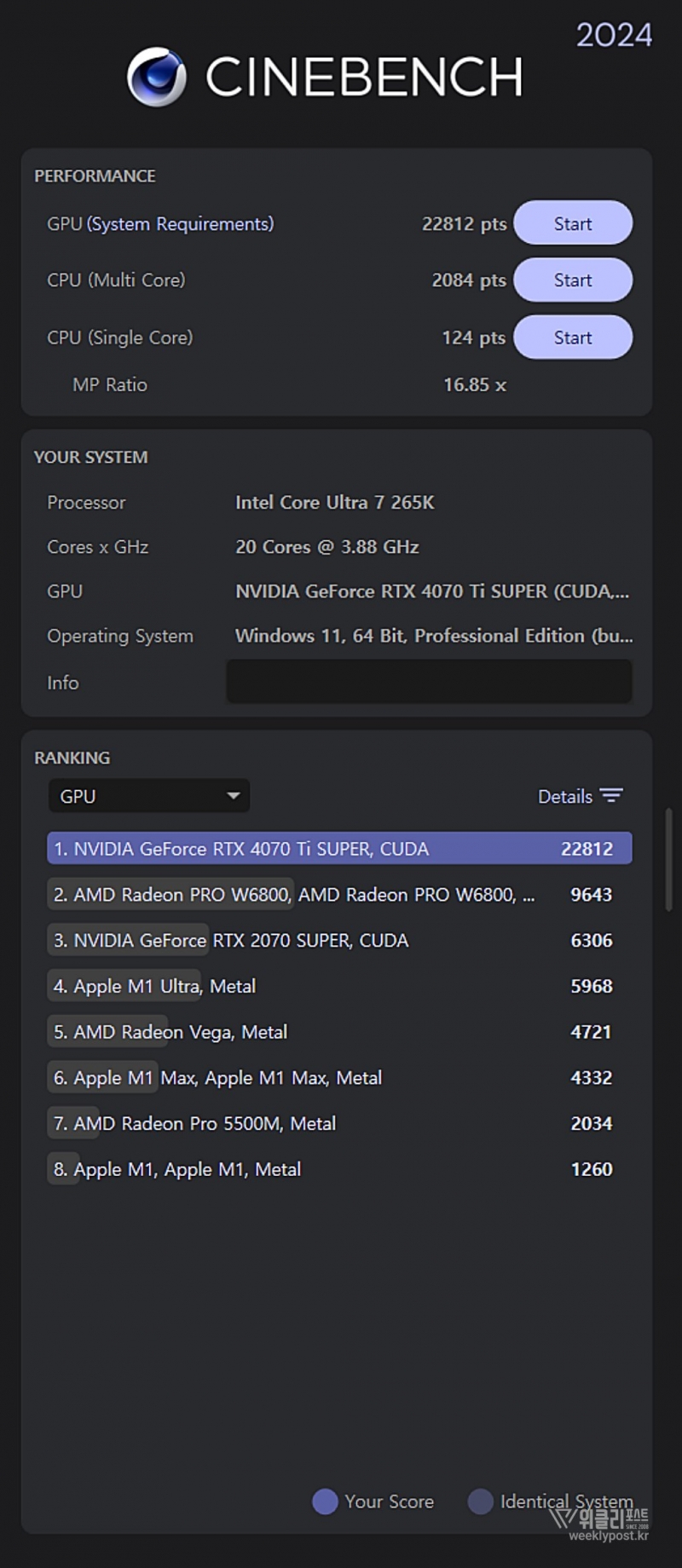Start the CPU Single Core test
682x1568 pixels.
pos(573,337)
